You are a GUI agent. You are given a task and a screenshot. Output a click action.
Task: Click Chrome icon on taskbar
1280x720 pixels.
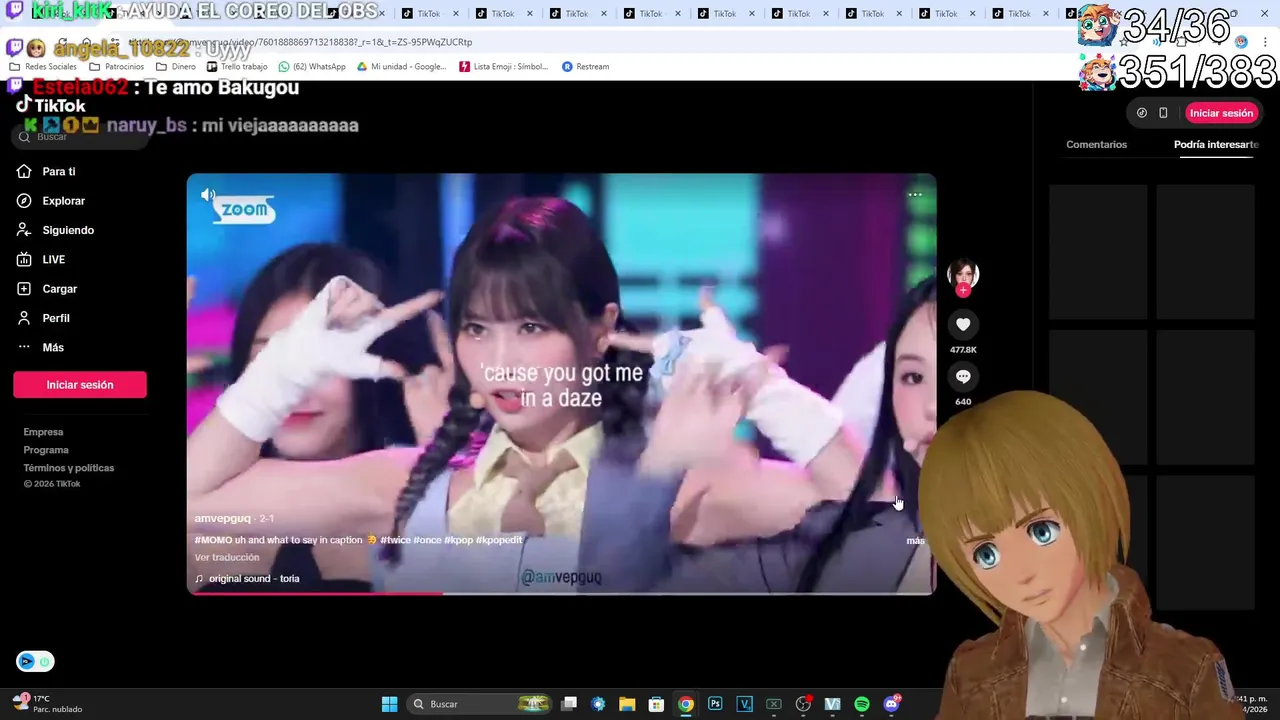click(686, 704)
